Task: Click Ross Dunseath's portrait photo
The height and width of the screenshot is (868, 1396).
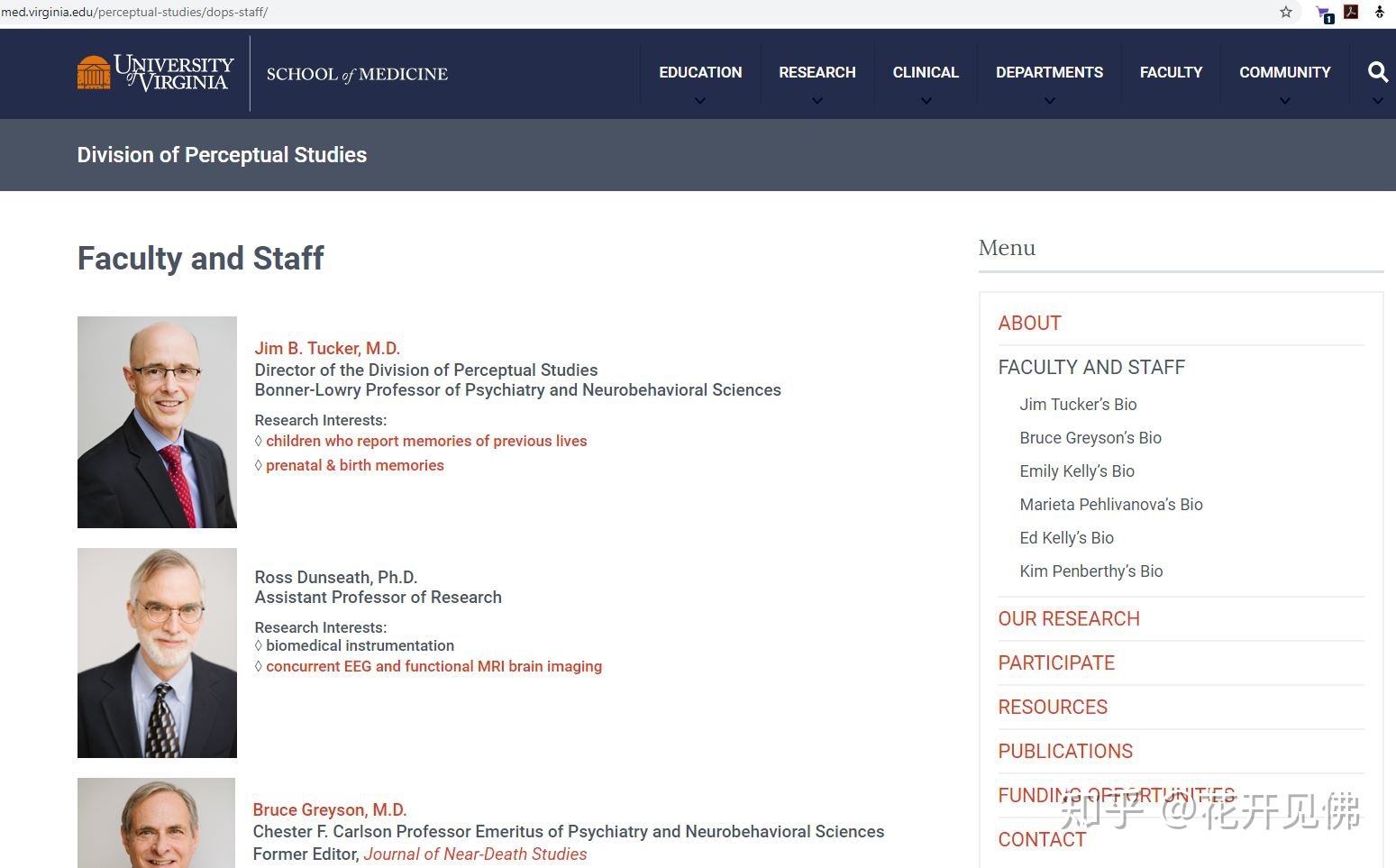Action: 157,653
